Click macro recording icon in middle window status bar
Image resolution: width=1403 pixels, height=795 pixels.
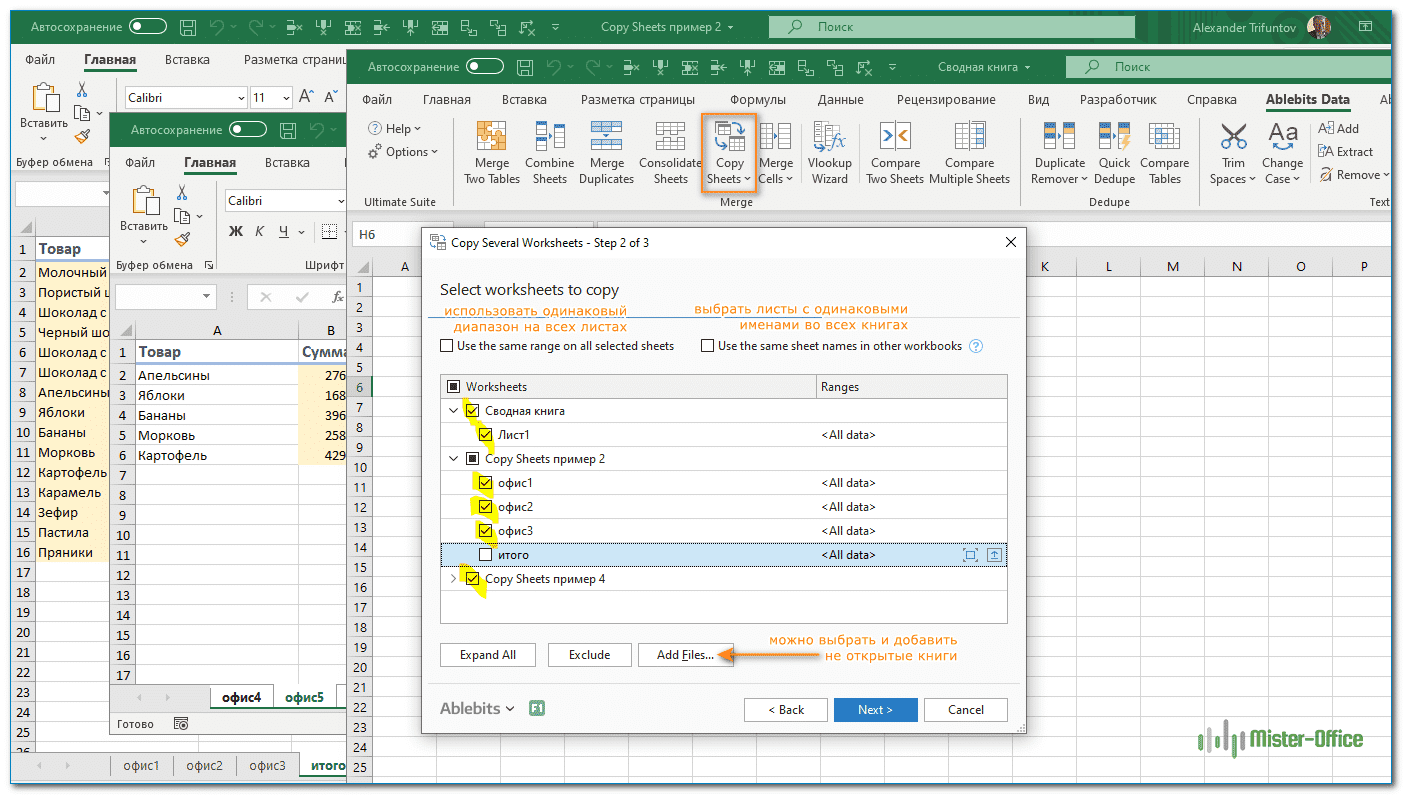[181, 723]
